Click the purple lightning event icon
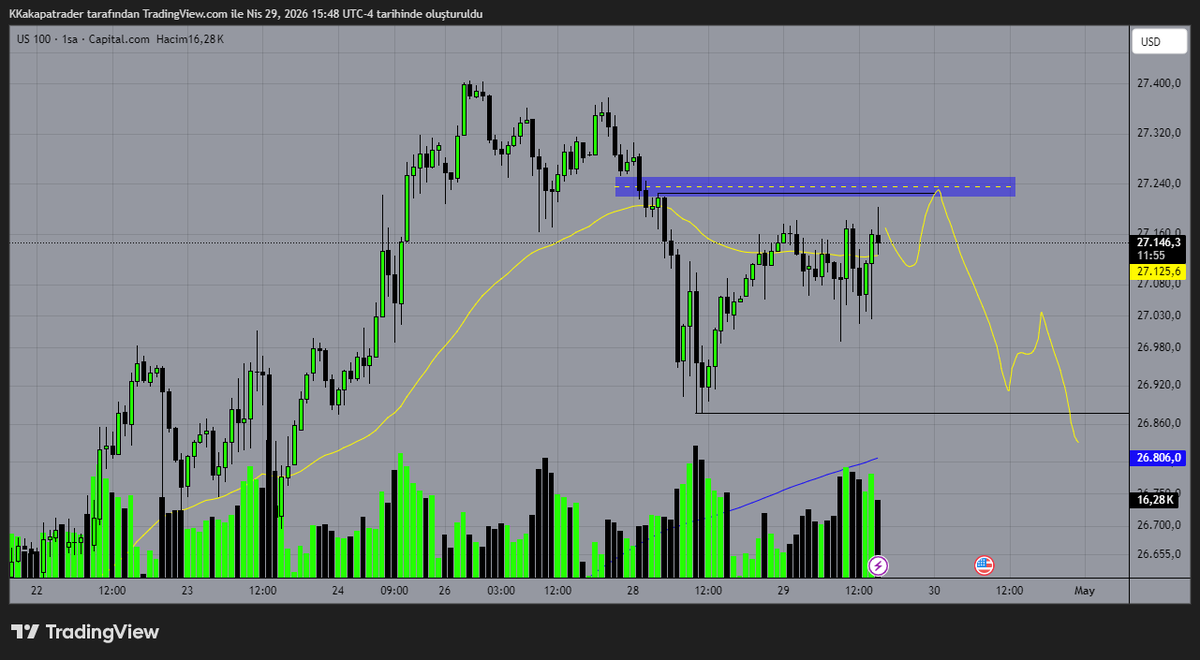 (878, 566)
